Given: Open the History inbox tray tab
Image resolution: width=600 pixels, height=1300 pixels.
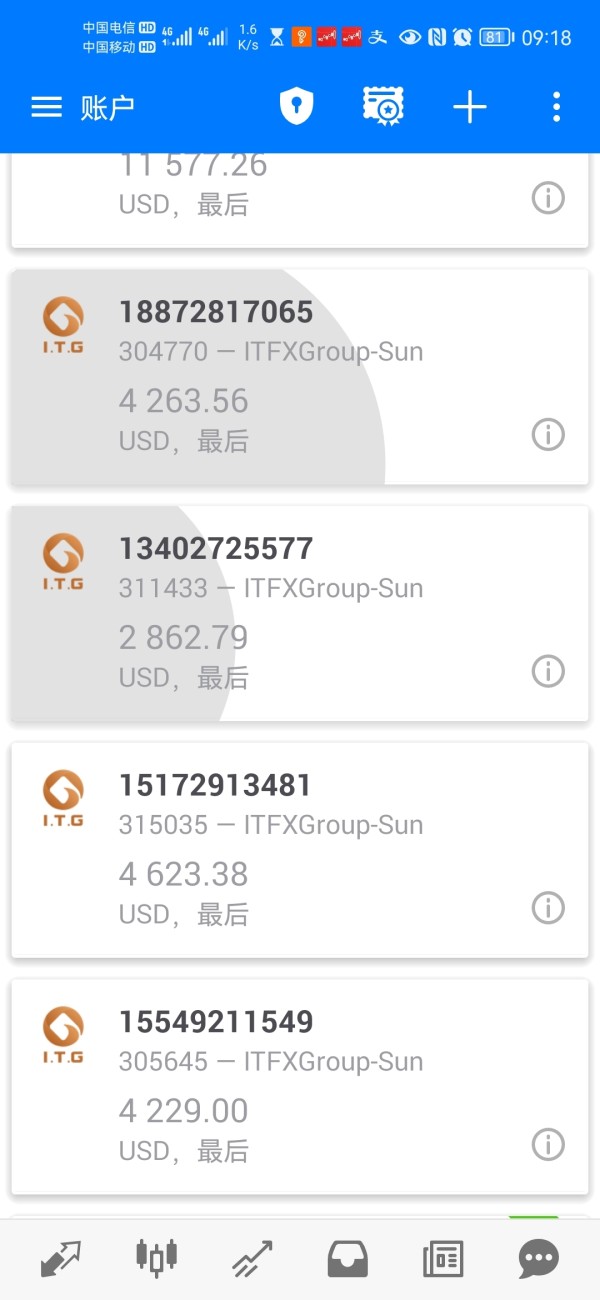Looking at the screenshot, I should tap(348, 1259).
